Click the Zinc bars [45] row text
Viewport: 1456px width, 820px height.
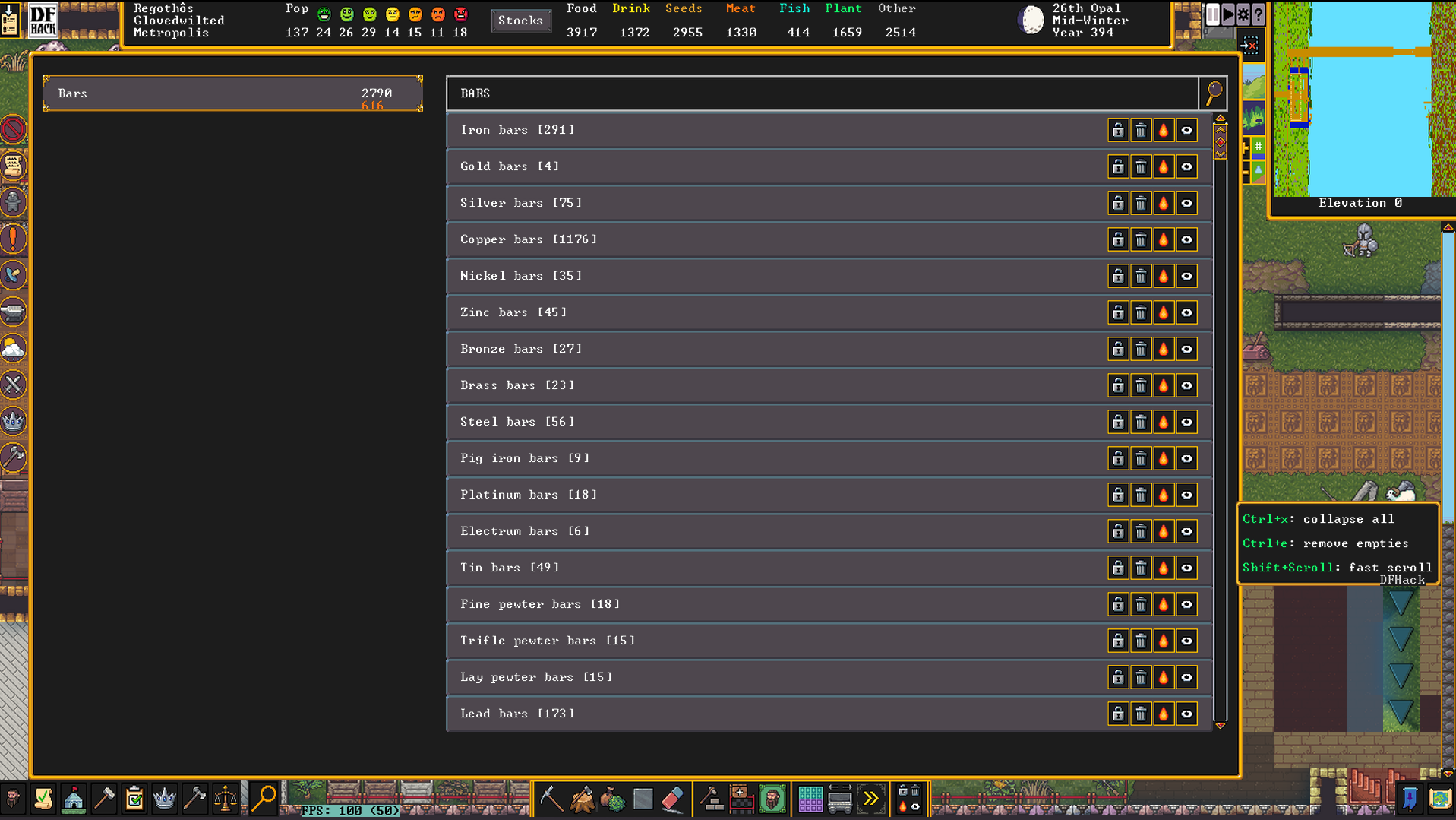click(513, 312)
